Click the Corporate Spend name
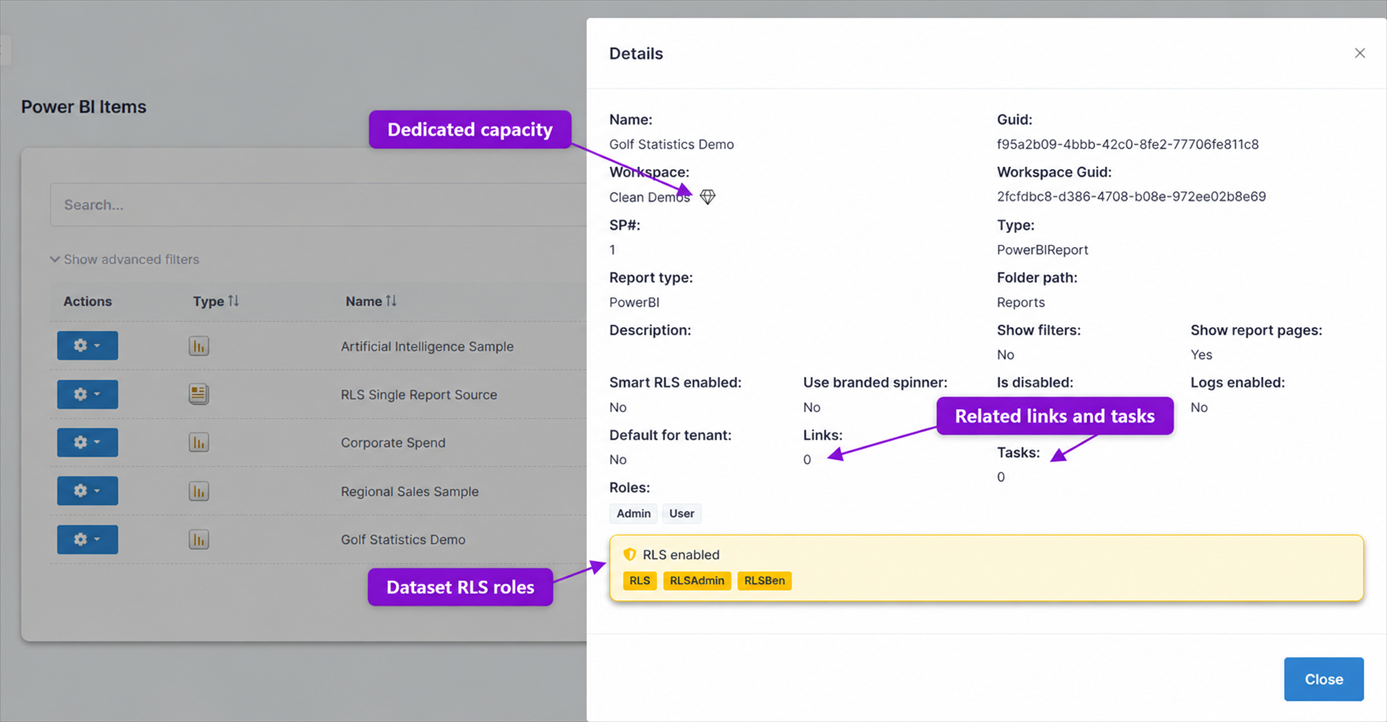This screenshot has height=722, width=1387. pos(393,442)
